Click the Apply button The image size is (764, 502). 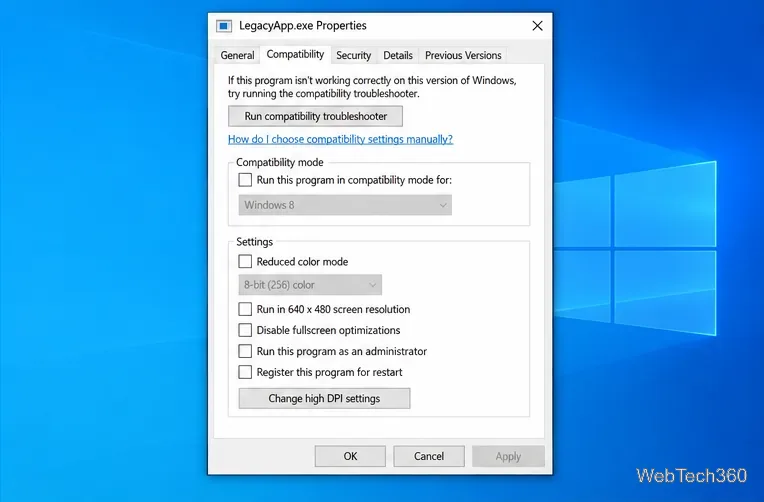508,456
